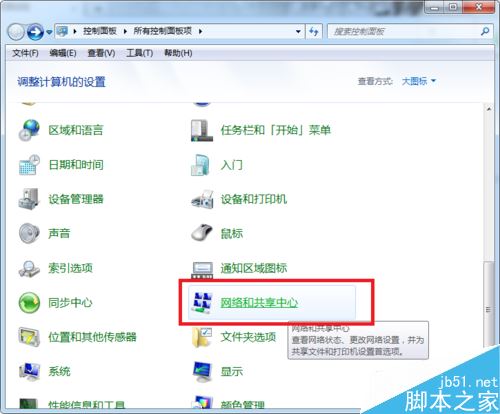The height and width of the screenshot is (414, 500).
Task: Click the scrollbar up arrow
Action: 489,109
